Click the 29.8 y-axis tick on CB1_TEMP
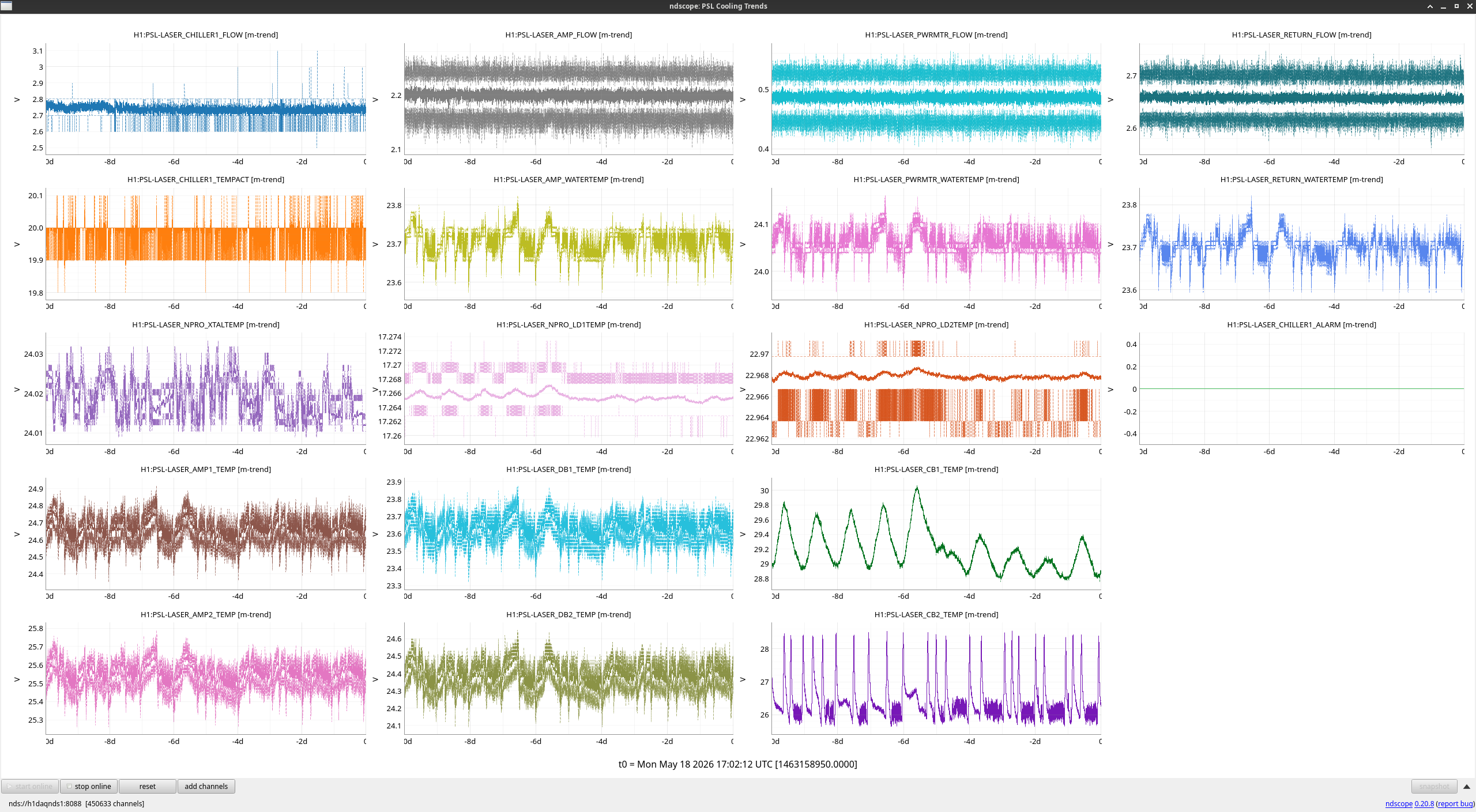The width and height of the screenshot is (1476, 812). click(761, 505)
